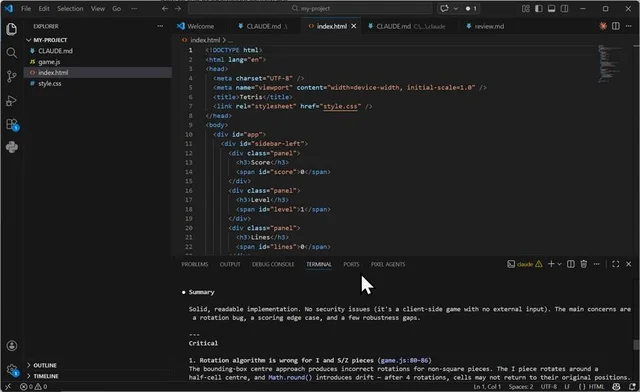Open Explorer Views and More Actions
The height and width of the screenshot is (392, 640).
(x=160, y=26)
